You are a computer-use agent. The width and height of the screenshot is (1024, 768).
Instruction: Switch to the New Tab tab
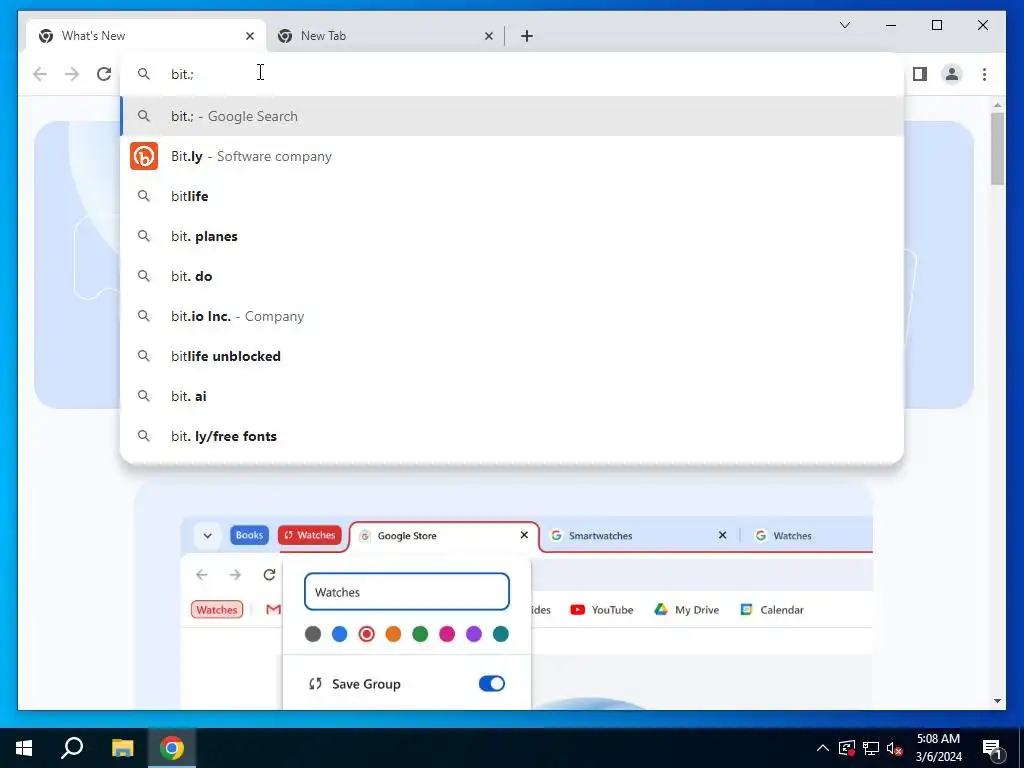click(385, 36)
